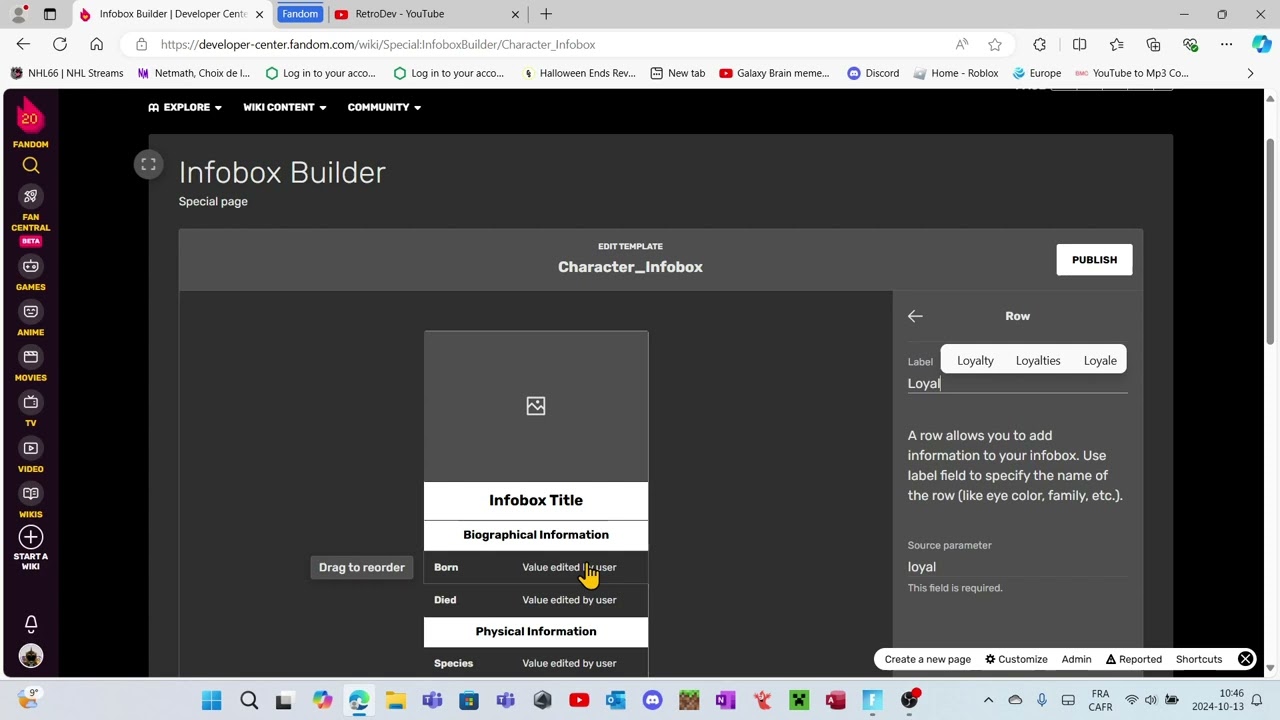The height and width of the screenshot is (720, 1280).
Task: Open the Wikis sidebar icon
Action: click(31, 493)
